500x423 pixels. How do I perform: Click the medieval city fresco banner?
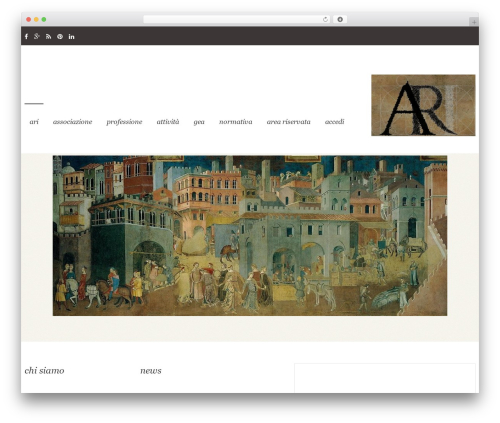pyautogui.click(x=250, y=235)
